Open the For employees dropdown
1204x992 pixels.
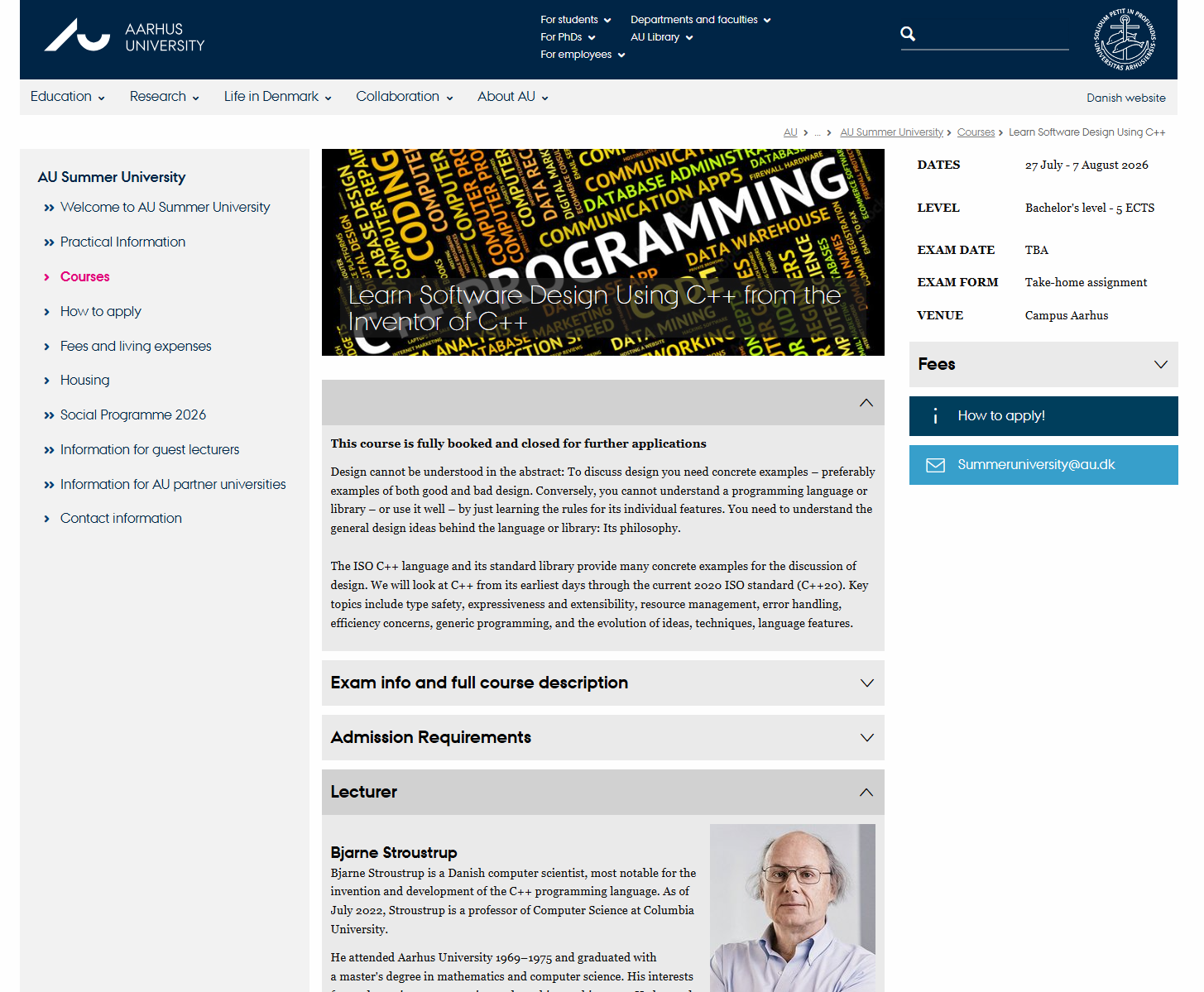(583, 55)
